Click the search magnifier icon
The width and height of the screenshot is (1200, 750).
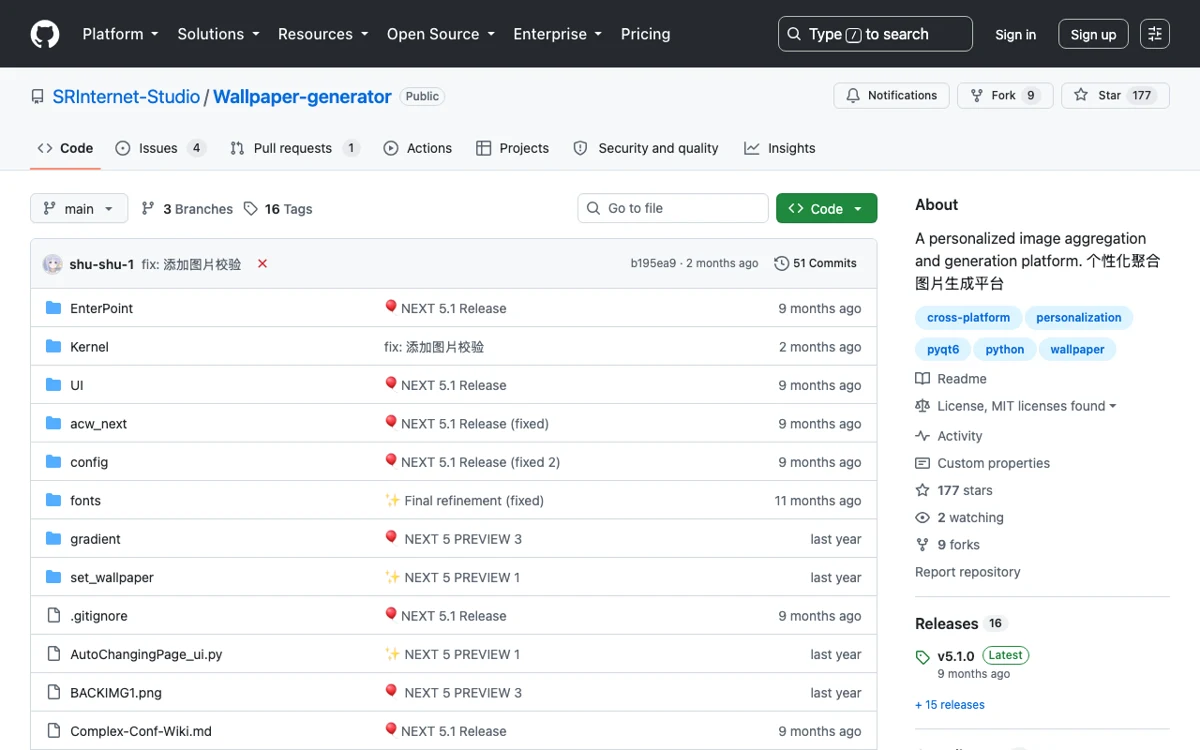coord(794,34)
